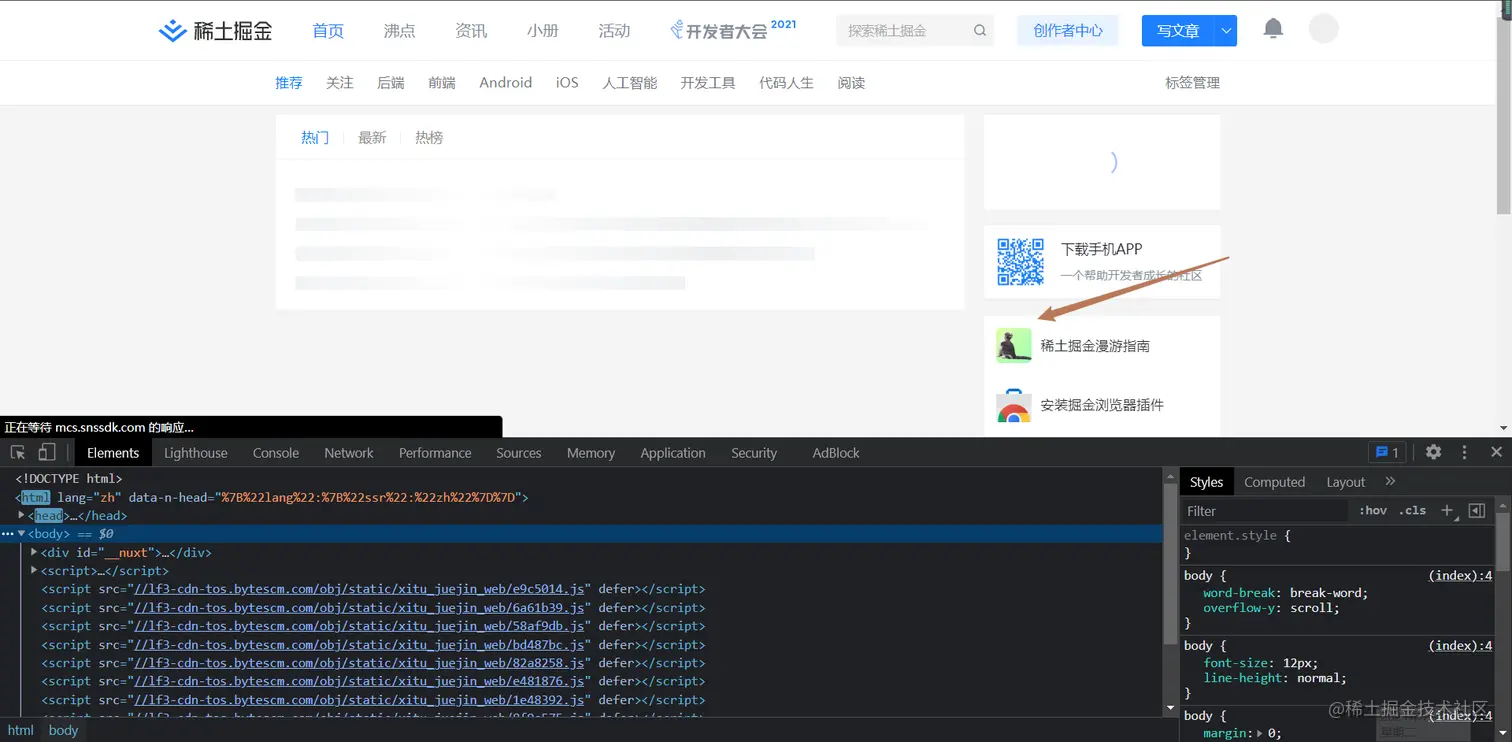Expand the margin property triangle
The width and height of the screenshot is (1512, 742).
1259,733
